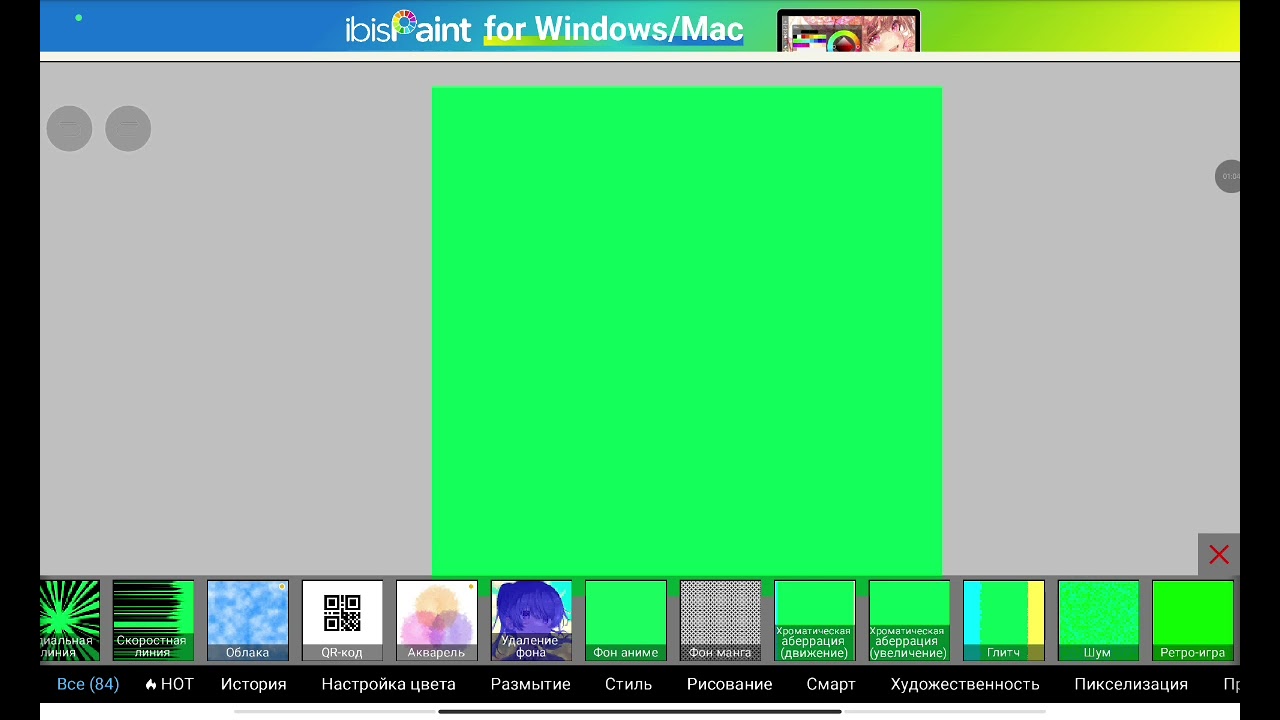
Task: Open the HOT filters category
Action: (169, 684)
